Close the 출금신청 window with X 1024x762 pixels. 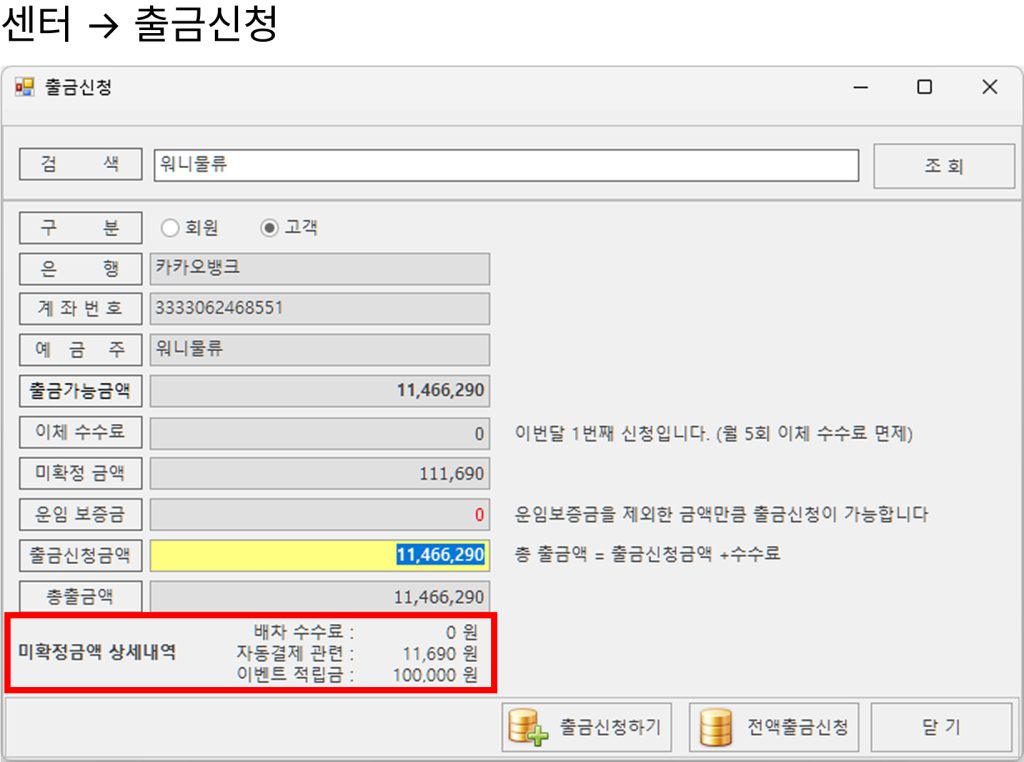(x=989, y=88)
